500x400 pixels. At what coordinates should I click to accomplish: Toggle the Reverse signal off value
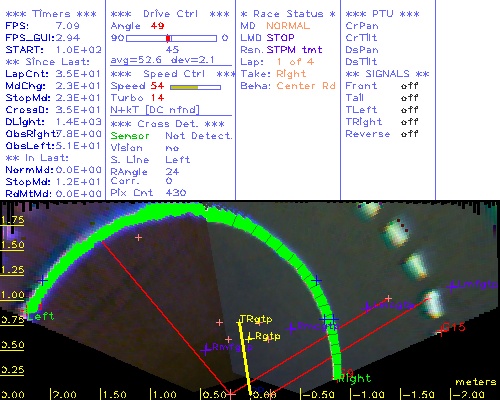pyautogui.click(x=409, y=134)
